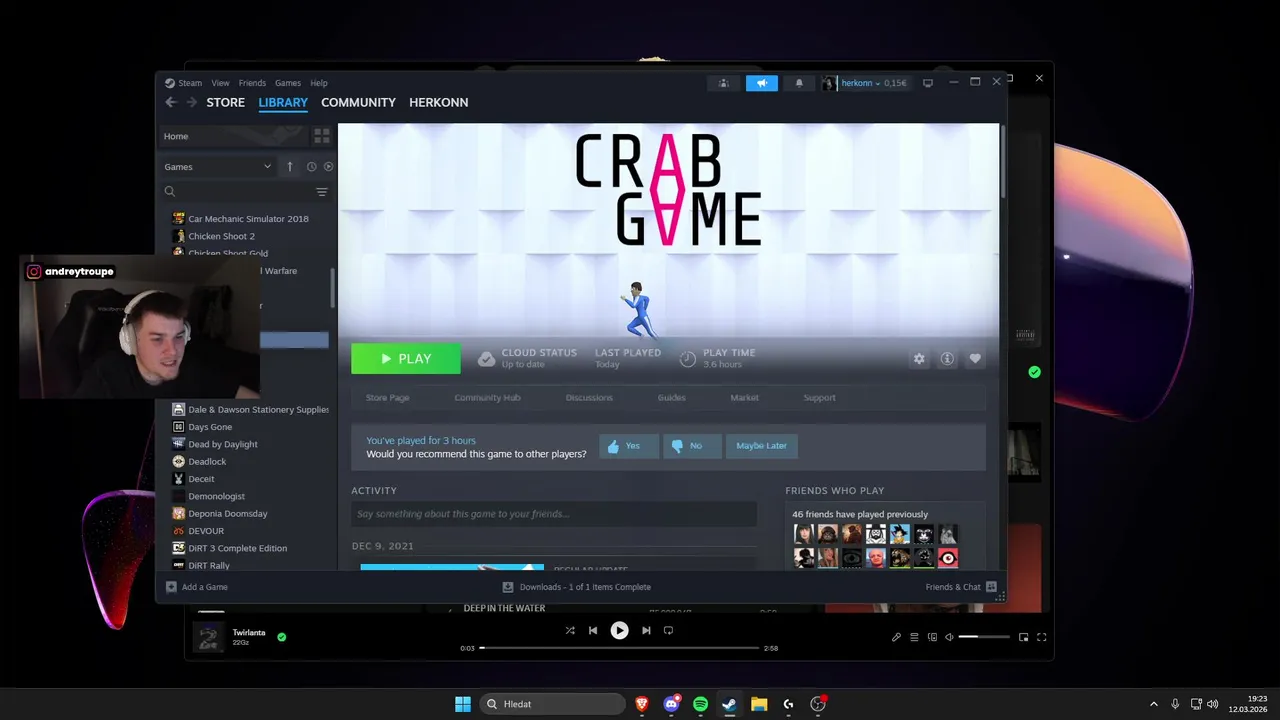The height and width of the screenshot is (720, 1280).
Task: Skip to next track in Spotify
Action: coord(646,630)
